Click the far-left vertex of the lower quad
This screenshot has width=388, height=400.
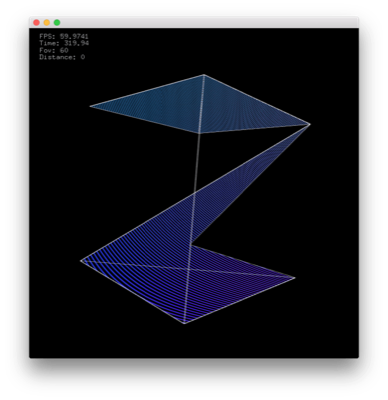[x=81, y=261]
